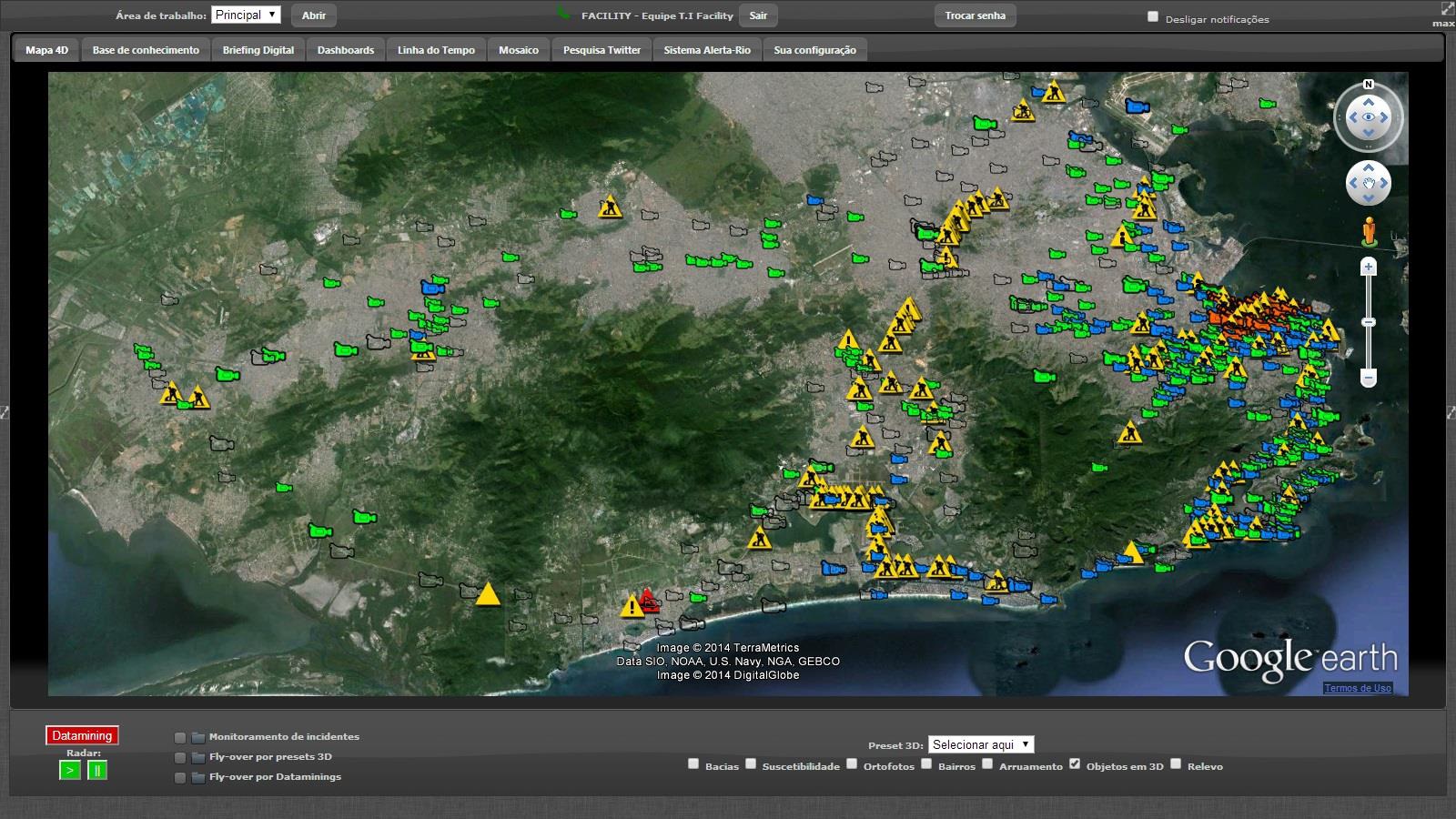Click the collapse handle on the left edge

[4, 412]
